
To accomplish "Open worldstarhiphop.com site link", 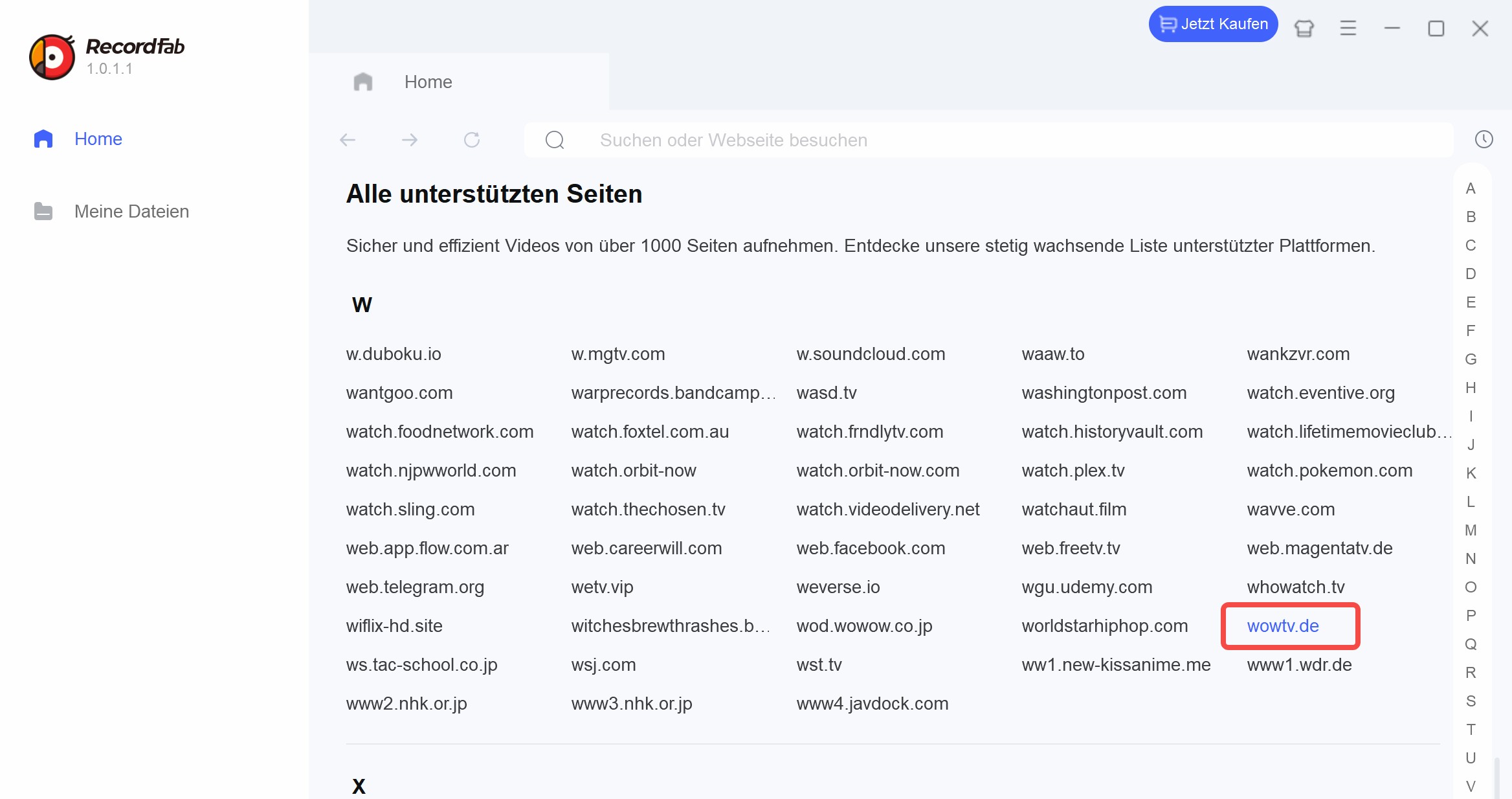I will click(1105, 626).
